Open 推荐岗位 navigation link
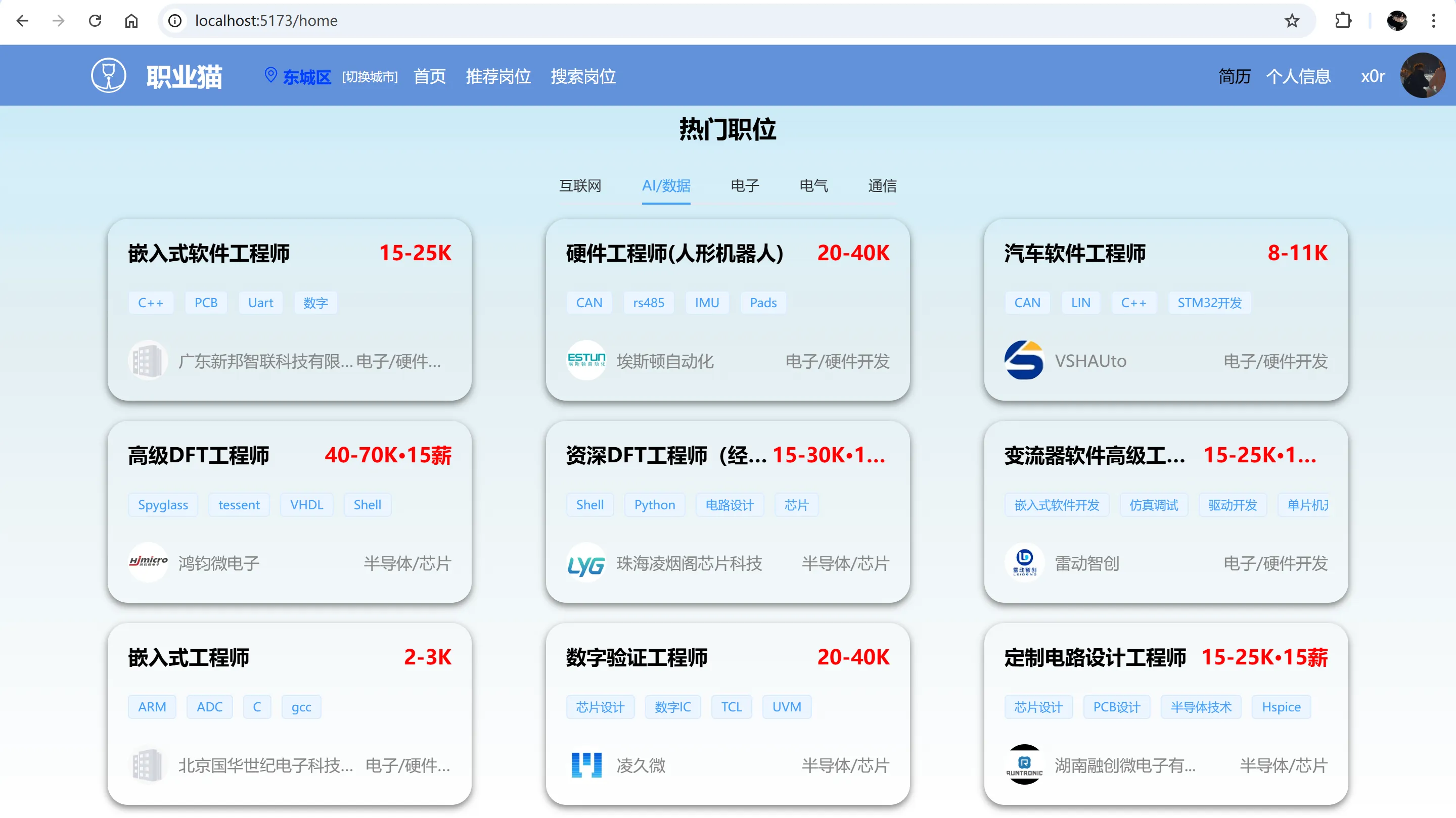This screenshot has width=1456, height=818. tap(498, 76)
